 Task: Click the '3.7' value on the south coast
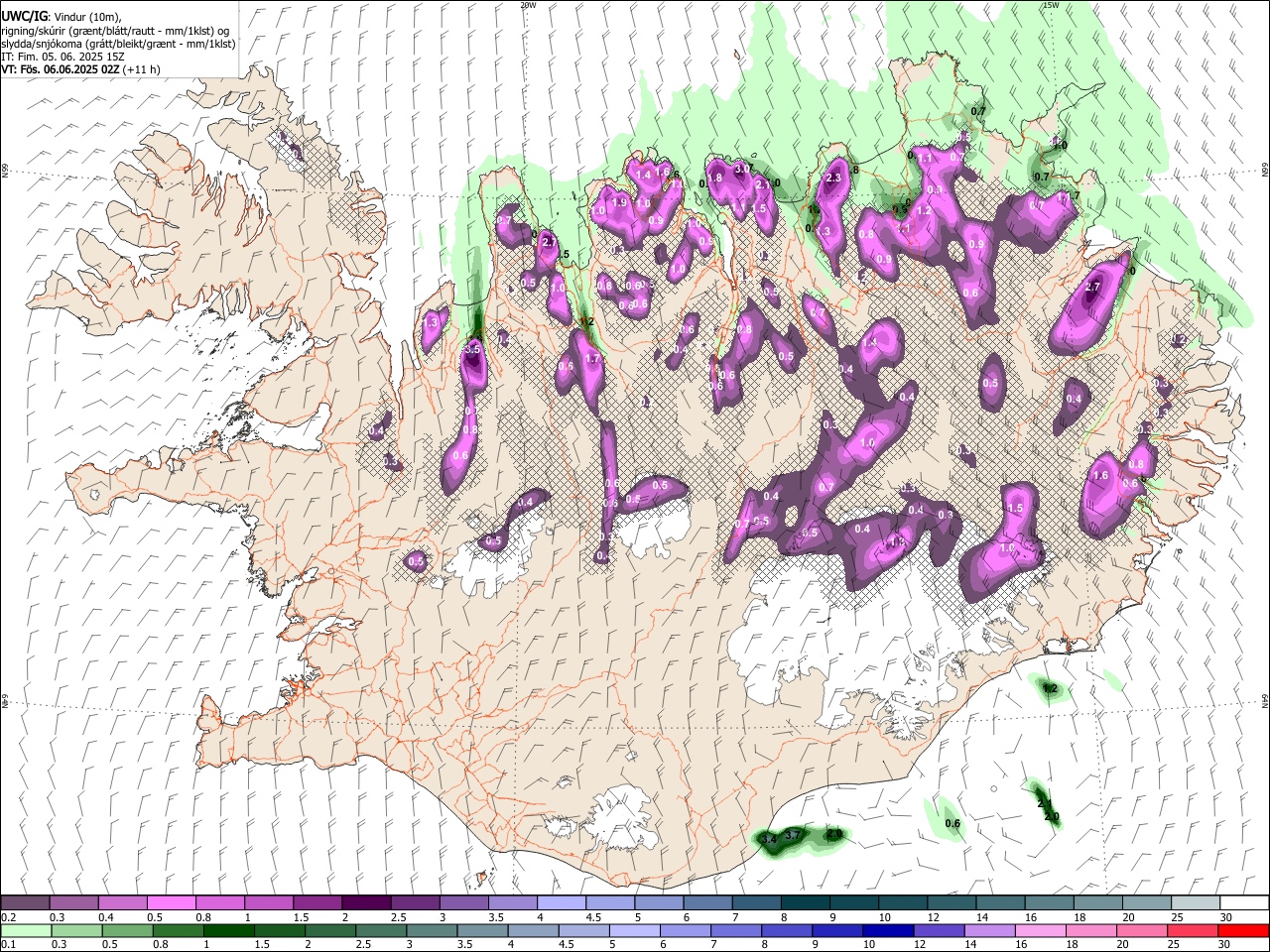793,836
